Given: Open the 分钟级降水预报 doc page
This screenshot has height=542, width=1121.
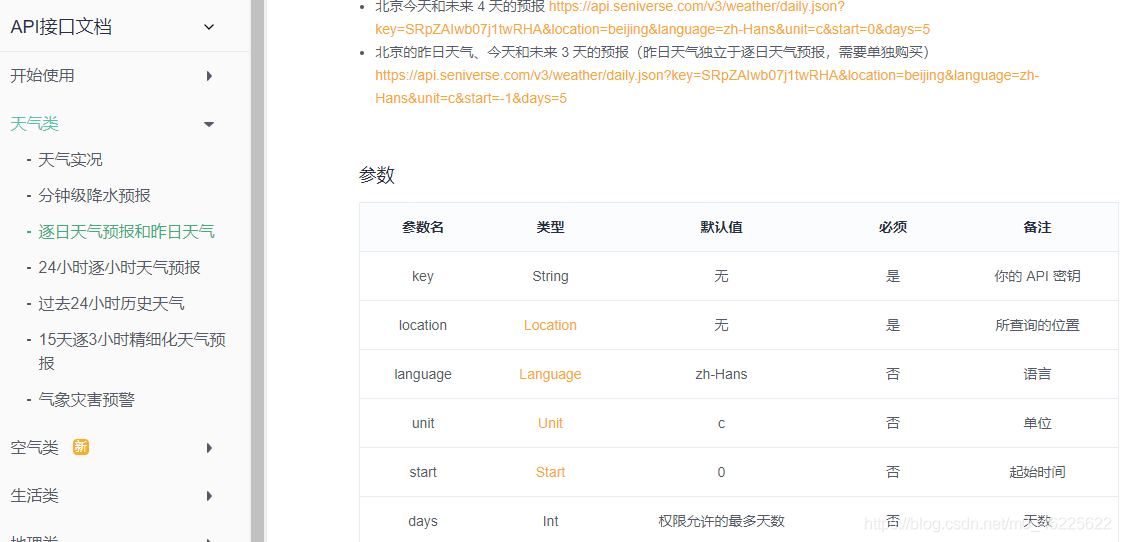Looking at the screenshot, I should [94, 195].
